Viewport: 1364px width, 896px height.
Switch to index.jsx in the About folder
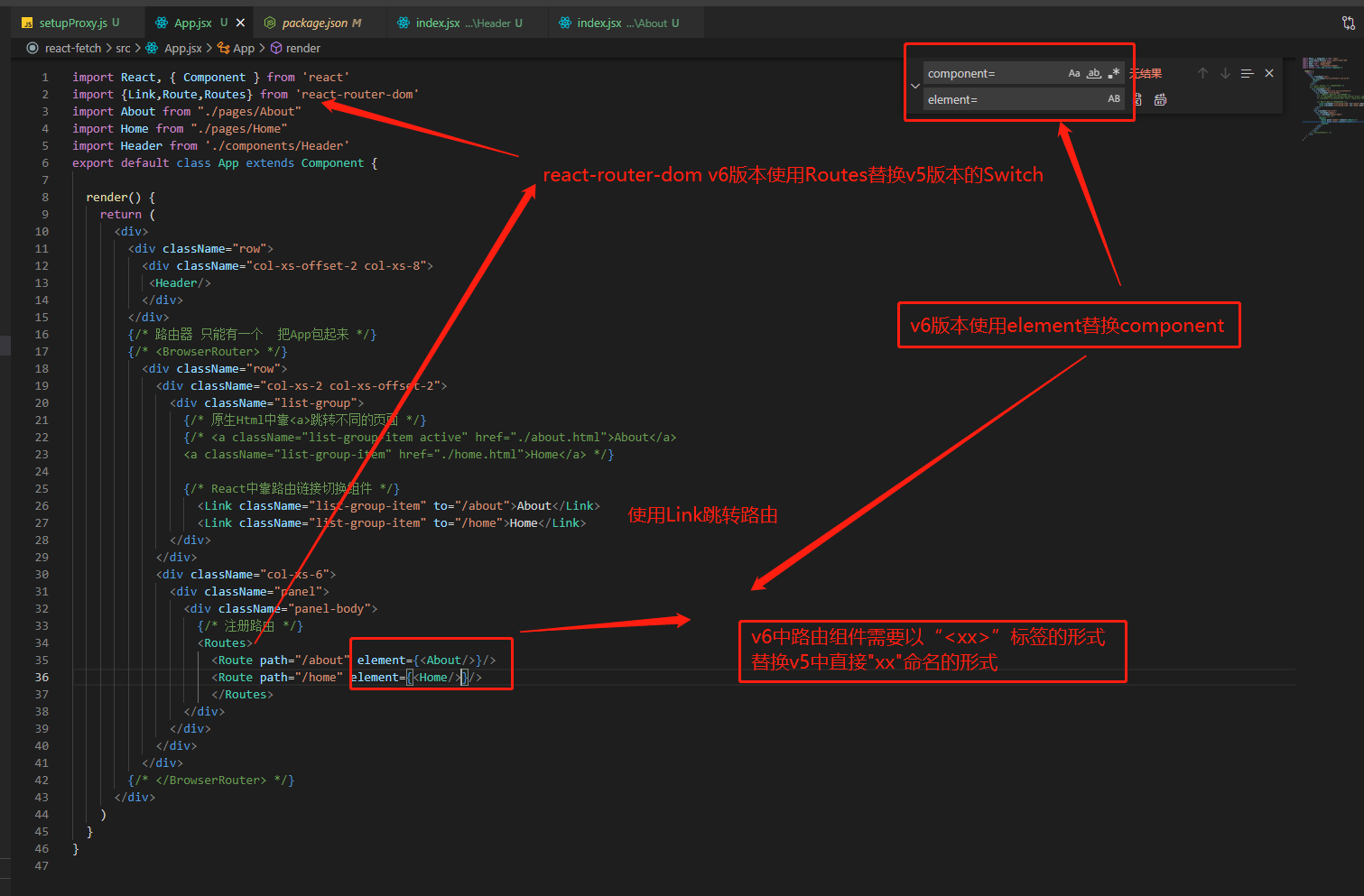point(627,23)
